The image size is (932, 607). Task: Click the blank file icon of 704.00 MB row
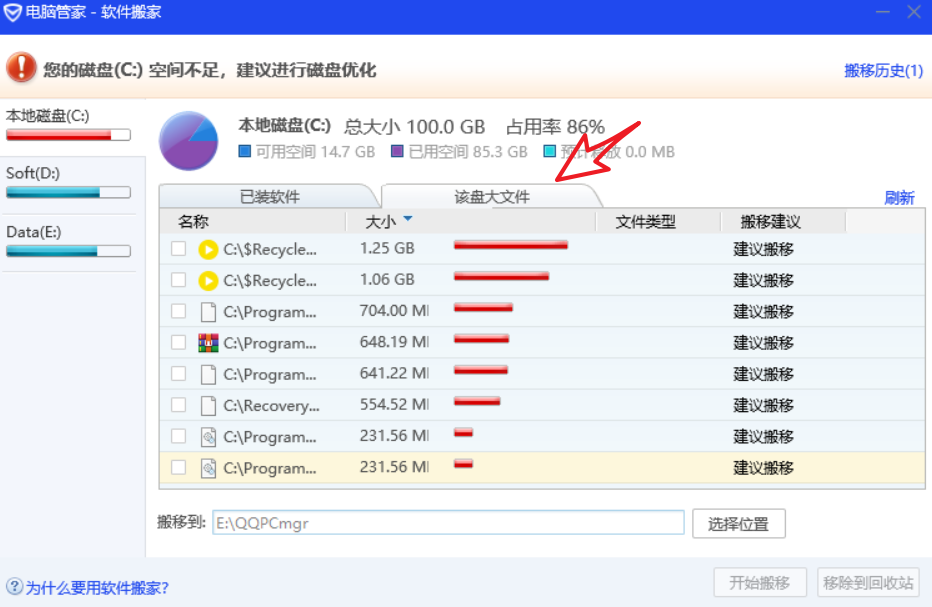coord(208,312)
